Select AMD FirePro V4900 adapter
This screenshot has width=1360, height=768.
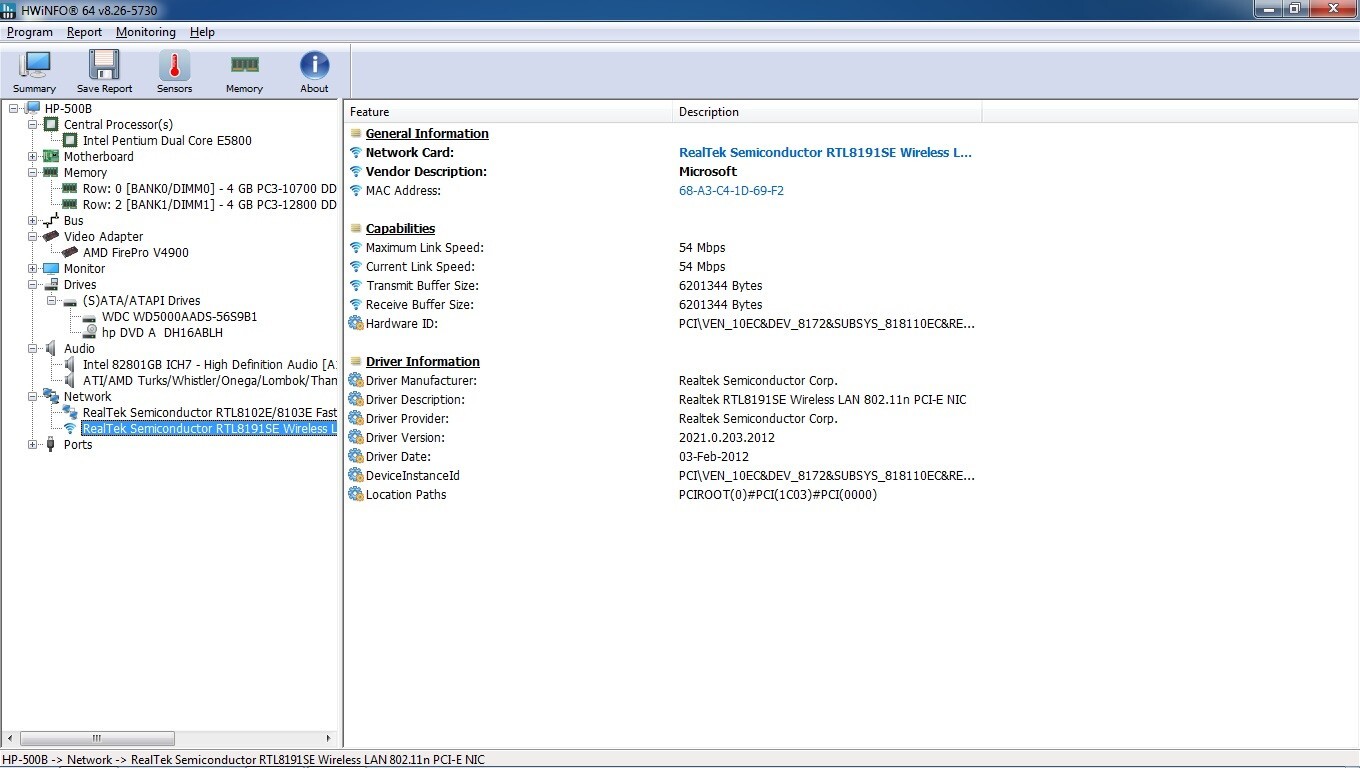click(x=135, y=252)
